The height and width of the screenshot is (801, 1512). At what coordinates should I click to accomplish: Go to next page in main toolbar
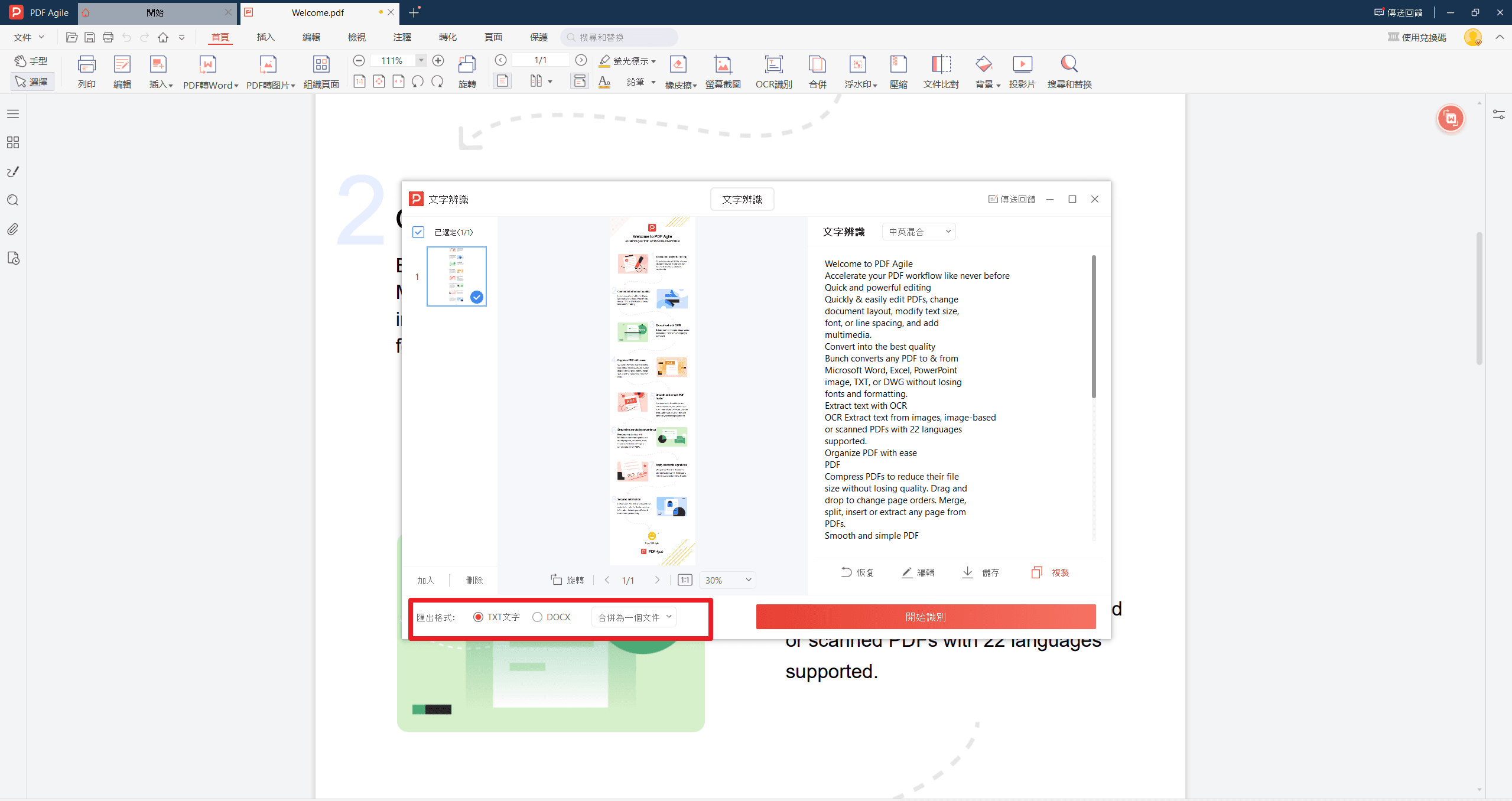581,60
